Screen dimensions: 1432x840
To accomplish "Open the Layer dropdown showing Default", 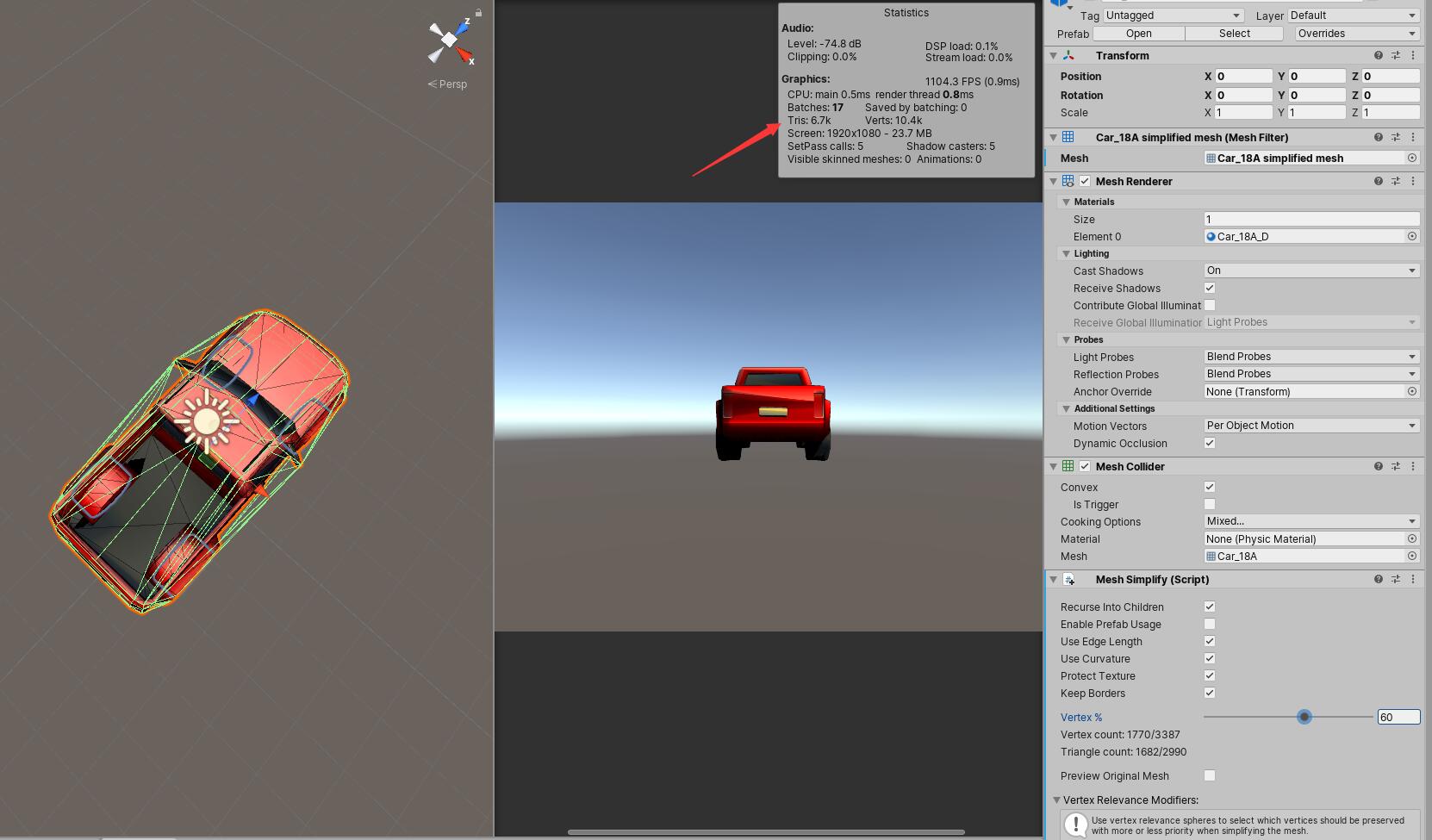I will click(x=1353, y=15).
